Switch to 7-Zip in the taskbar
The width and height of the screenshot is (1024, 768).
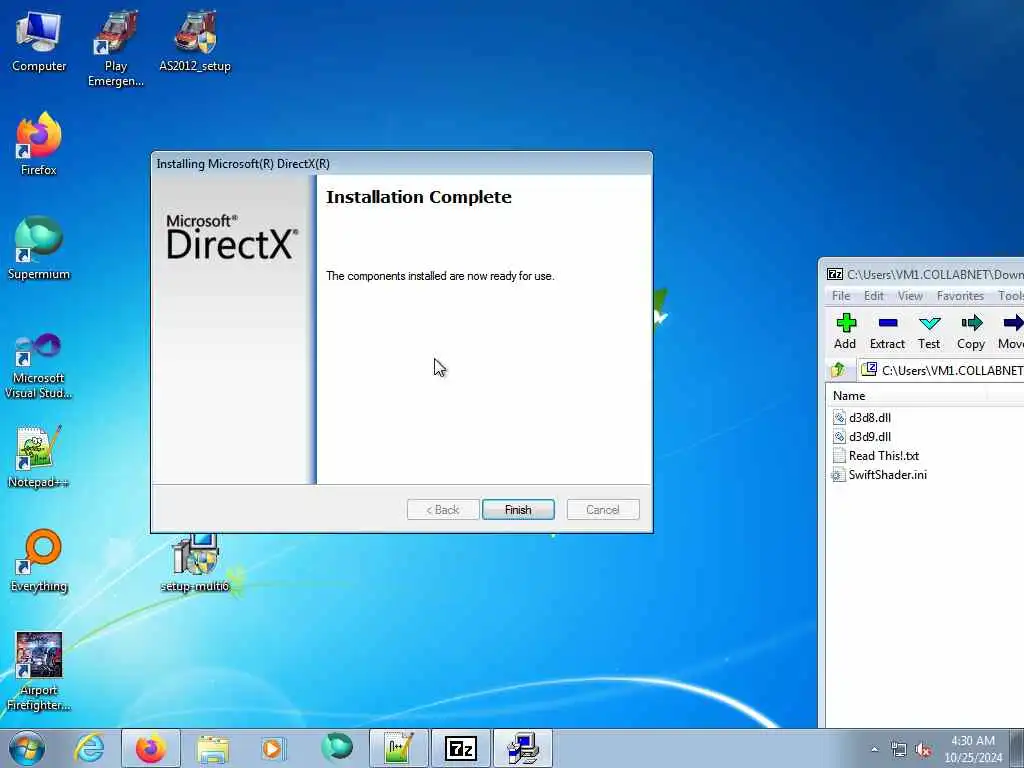coord(461,748)
